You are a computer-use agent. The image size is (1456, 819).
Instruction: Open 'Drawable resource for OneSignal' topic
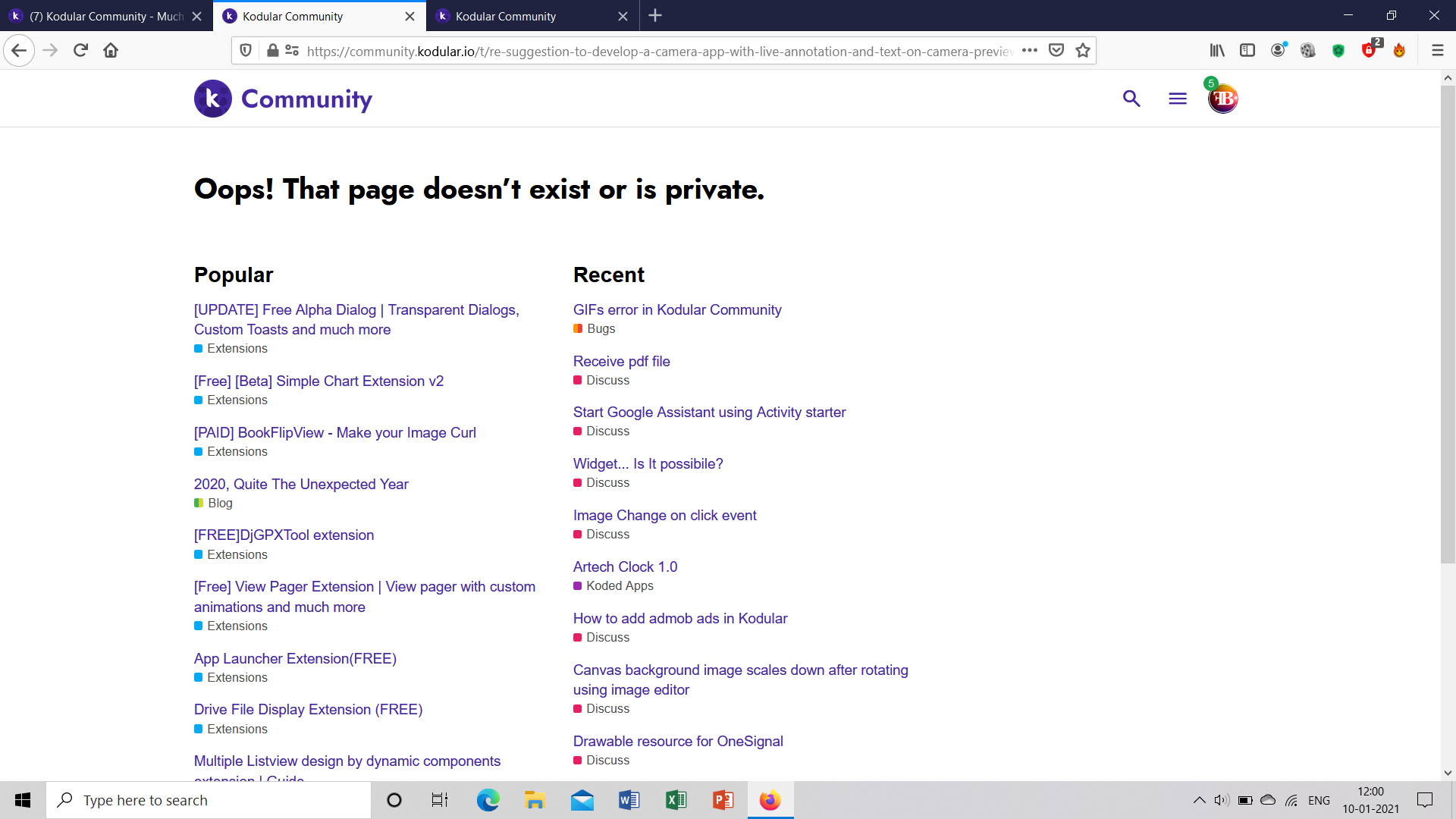click(678, 741)
